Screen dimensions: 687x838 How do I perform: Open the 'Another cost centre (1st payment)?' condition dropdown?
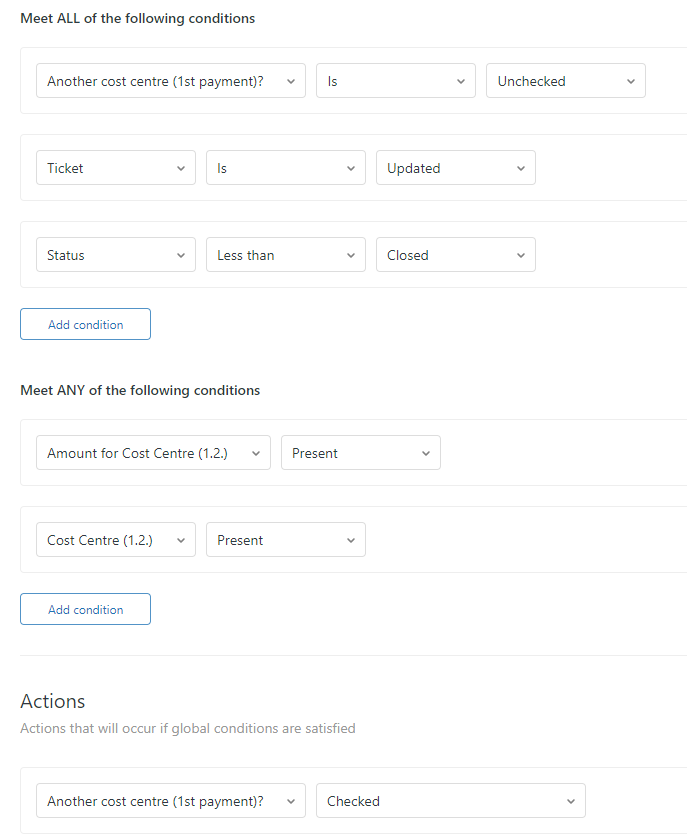click(x=170, y=81)
